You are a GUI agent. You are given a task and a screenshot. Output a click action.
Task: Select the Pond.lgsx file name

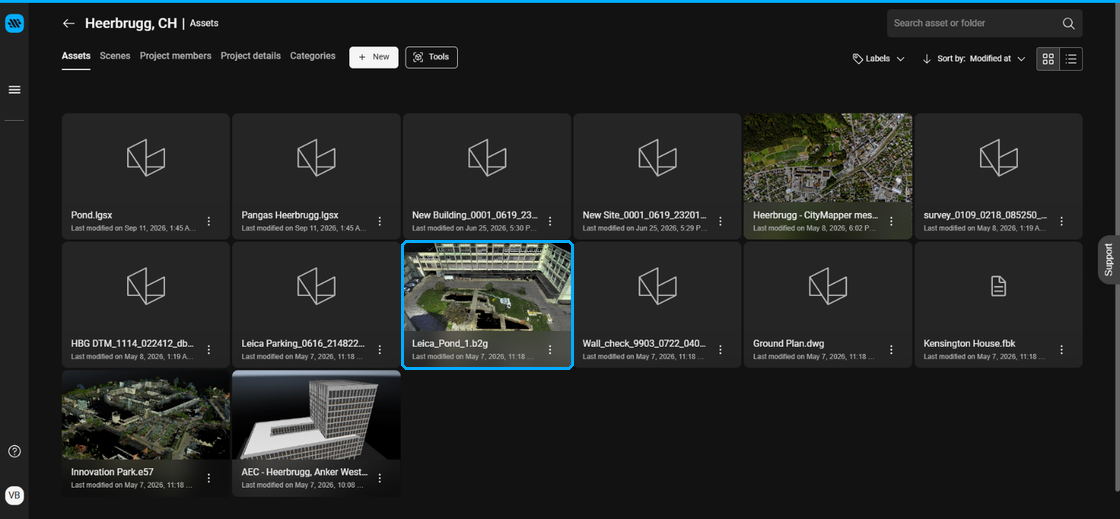click(x=91, y=215)
